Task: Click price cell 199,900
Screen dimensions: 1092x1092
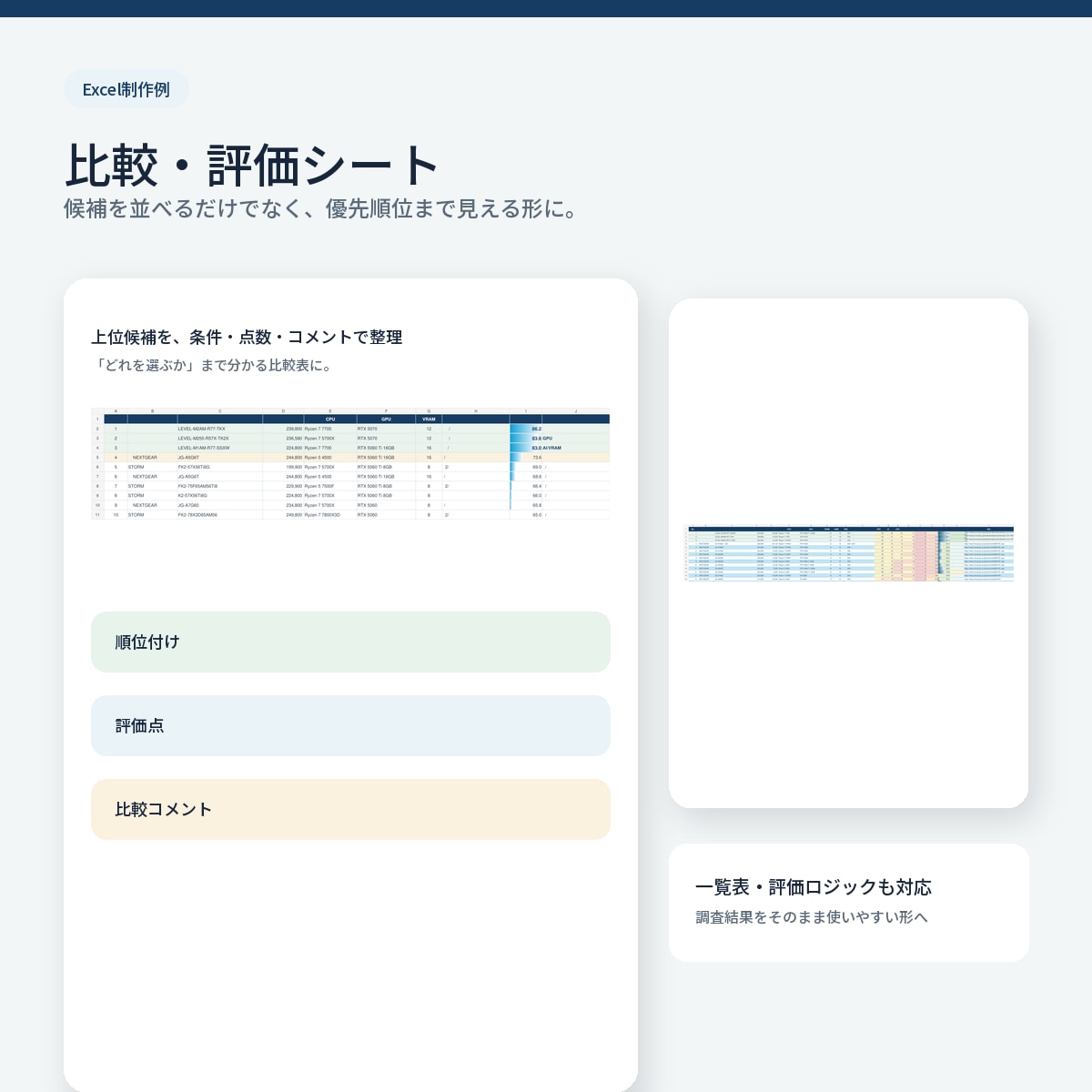Action: point(294,467)
